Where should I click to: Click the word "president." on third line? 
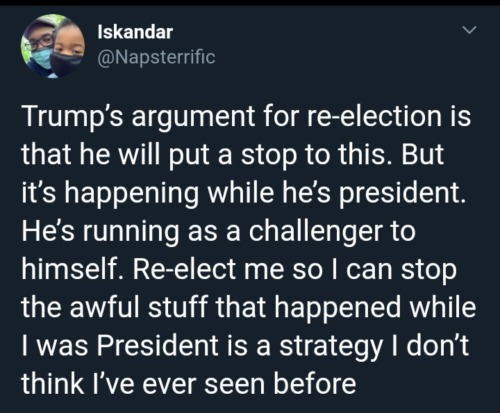tap(402, 194)
